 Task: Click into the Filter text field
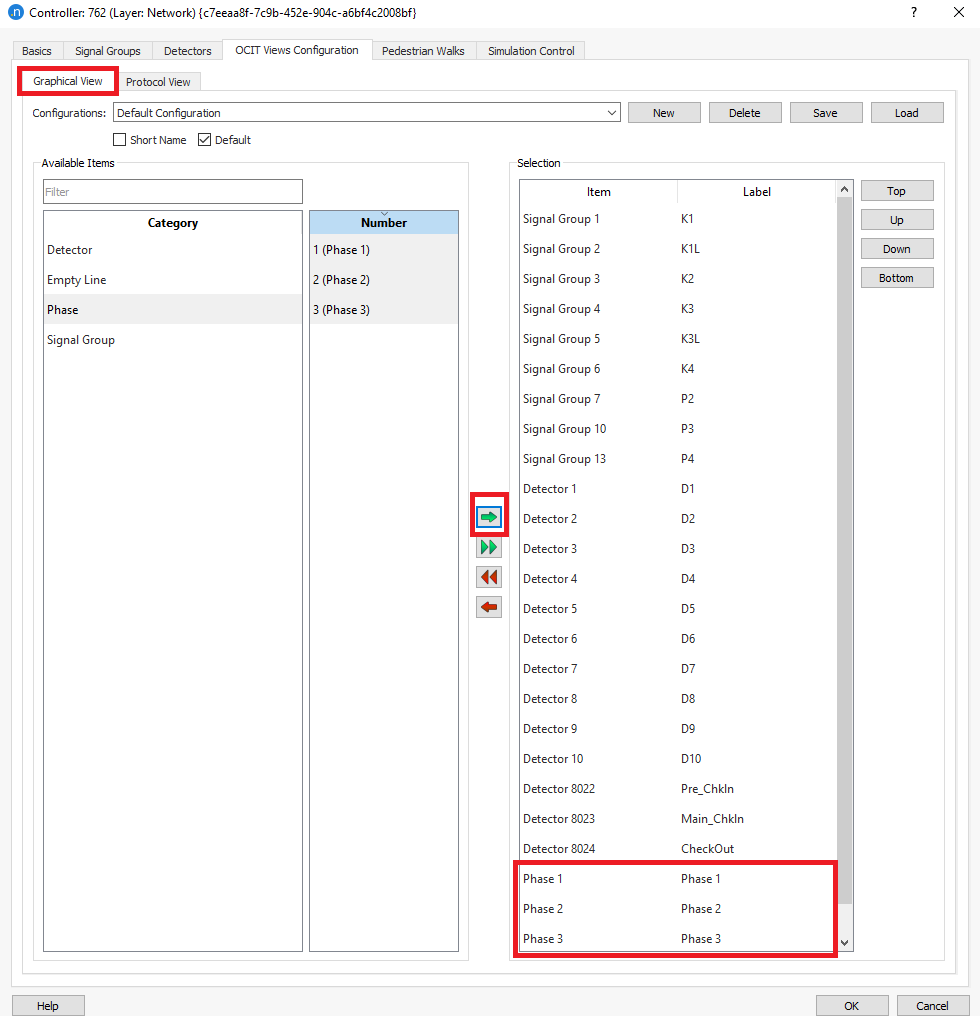[x=172, y=192]
